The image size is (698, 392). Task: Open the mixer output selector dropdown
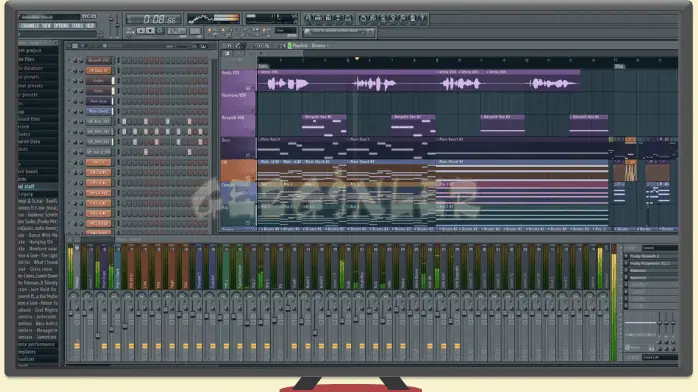click(660, 357)
